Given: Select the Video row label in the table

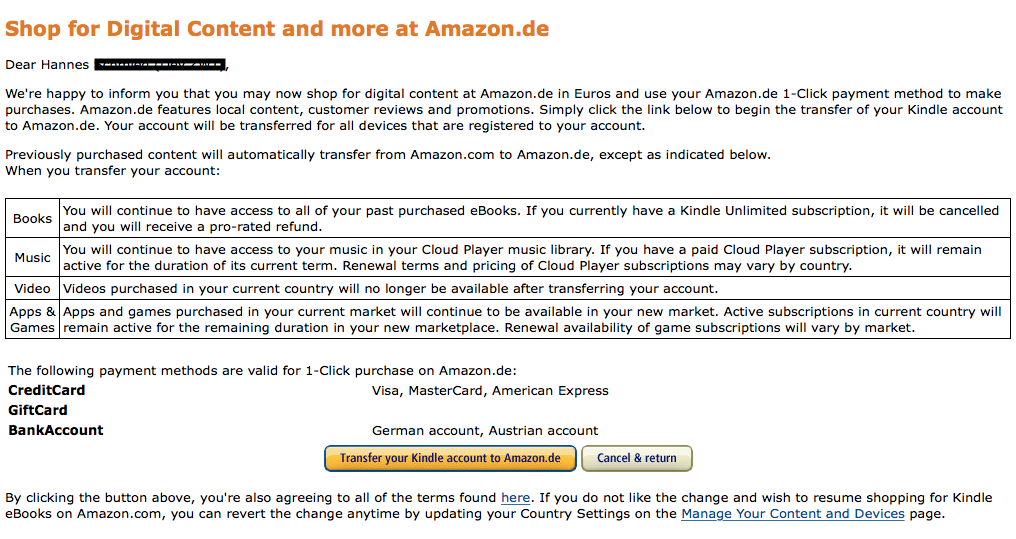Looking at the screenshot, I should pos(33,289).
